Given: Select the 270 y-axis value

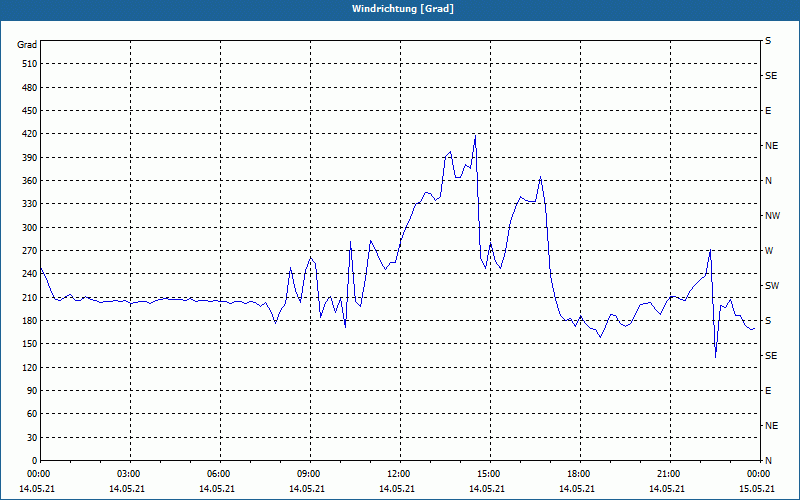Looking at the screenshot, I should tap(29, 251).
